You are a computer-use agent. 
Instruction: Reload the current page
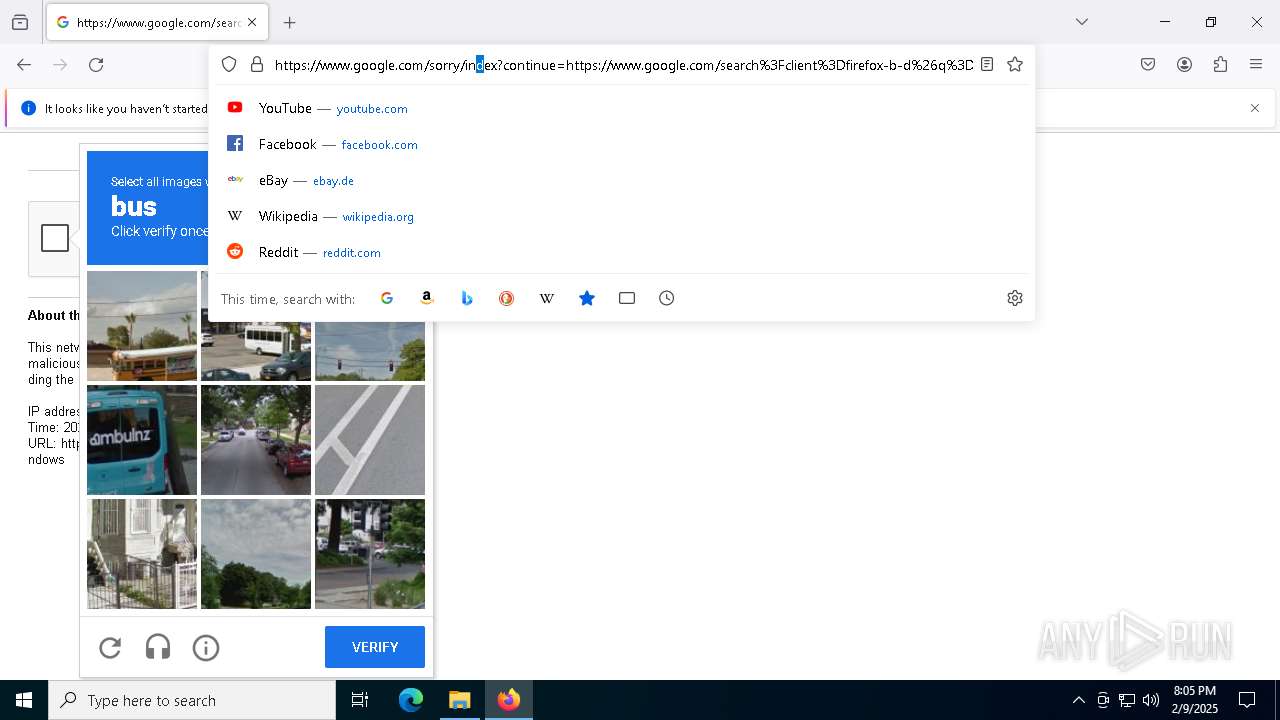pyautogui.click(x=96, y=65)
